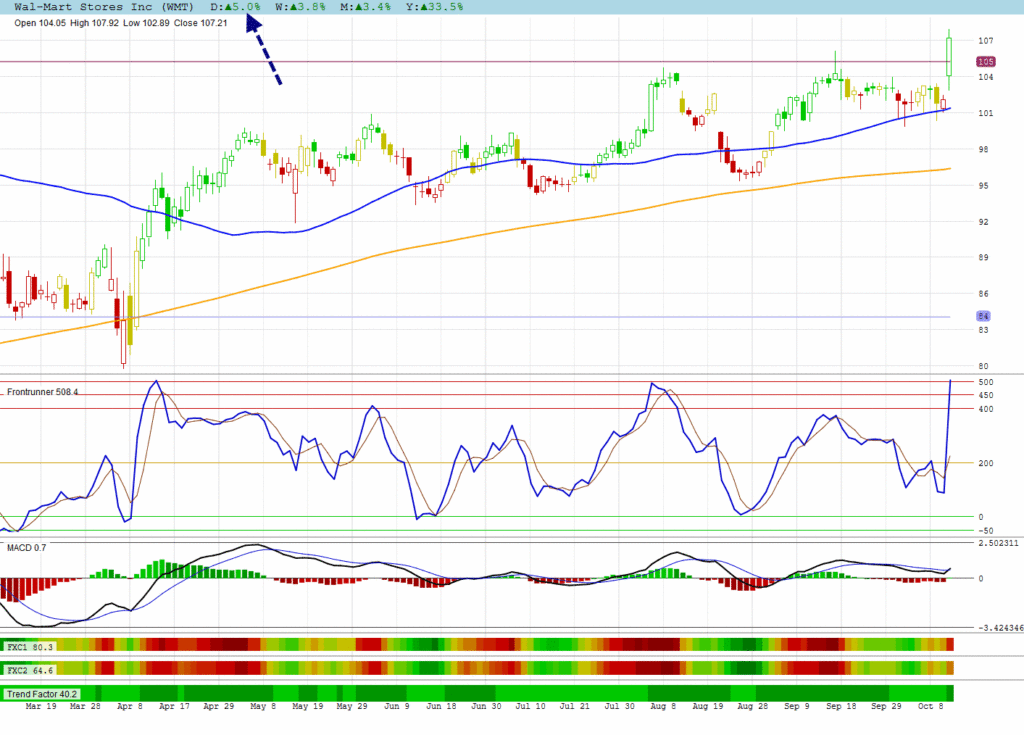Viewport: 1024px width, 735px height.
Task: Click the red 105 price level tag
Action: [x=985, y=62]
